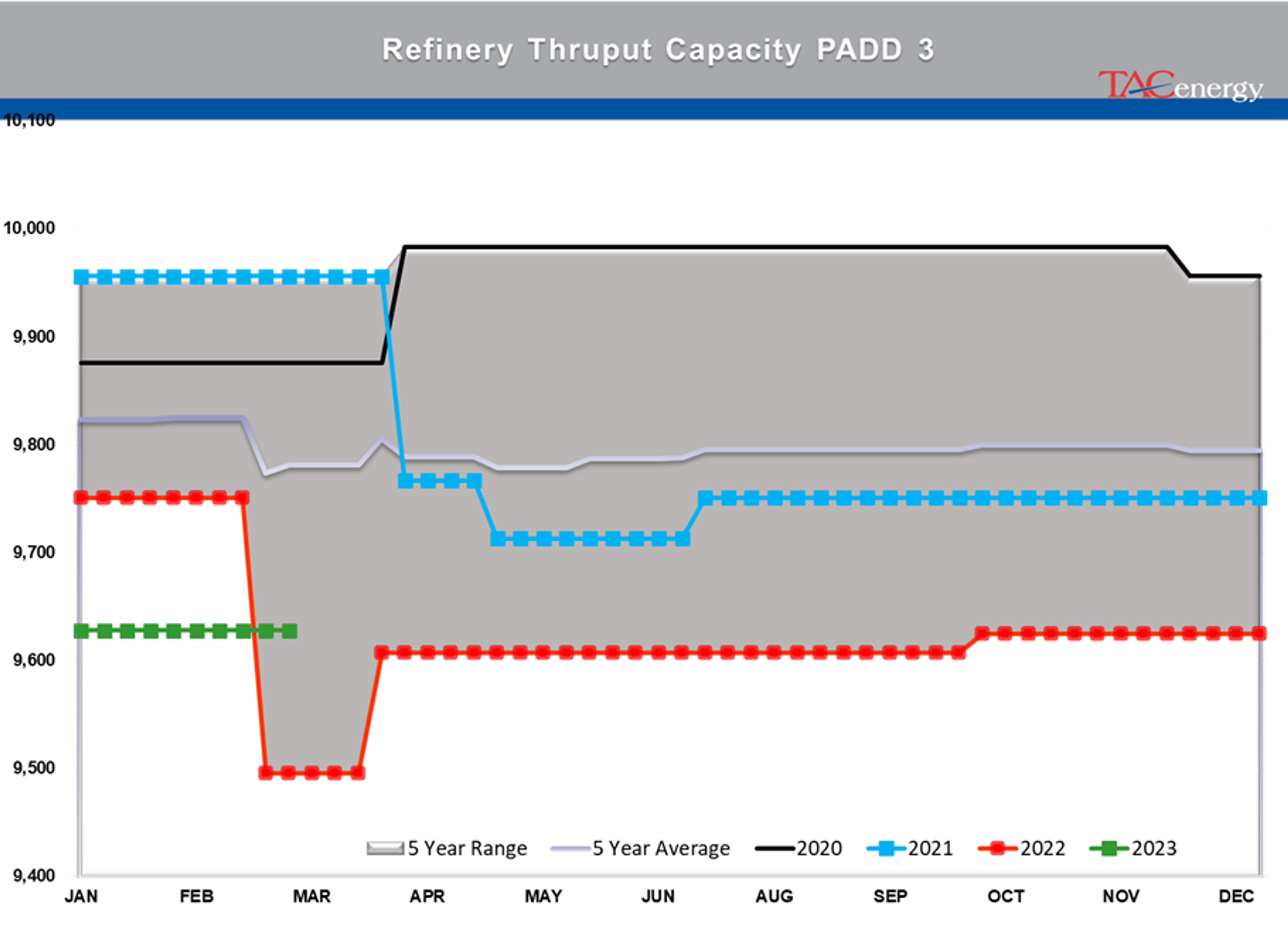Click the '9,800' y-axis label
1288x933 pixels.
[x=34, y=444]
